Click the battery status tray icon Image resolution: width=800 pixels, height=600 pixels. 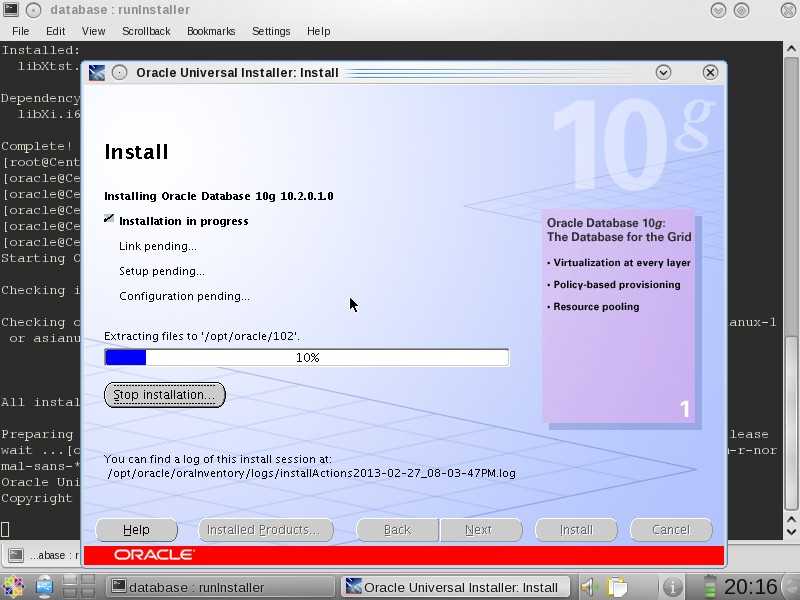(709, 587)
